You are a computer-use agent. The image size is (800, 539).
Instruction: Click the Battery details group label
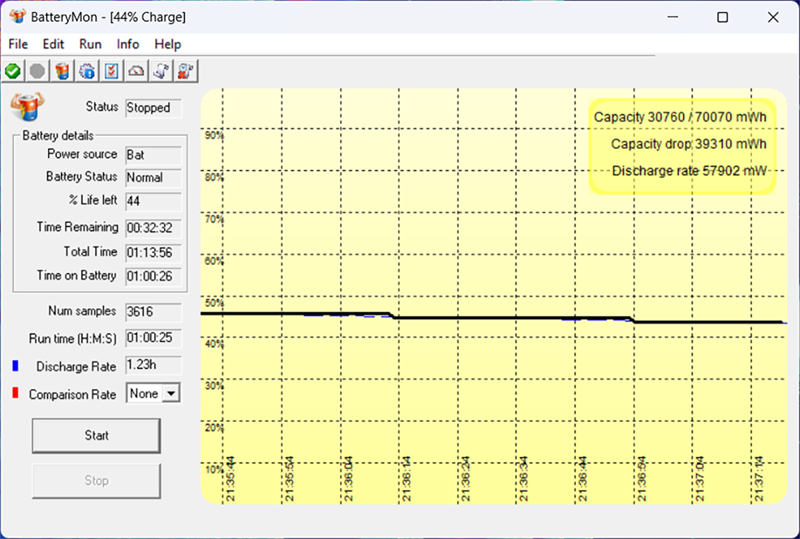tap(58, 136)
